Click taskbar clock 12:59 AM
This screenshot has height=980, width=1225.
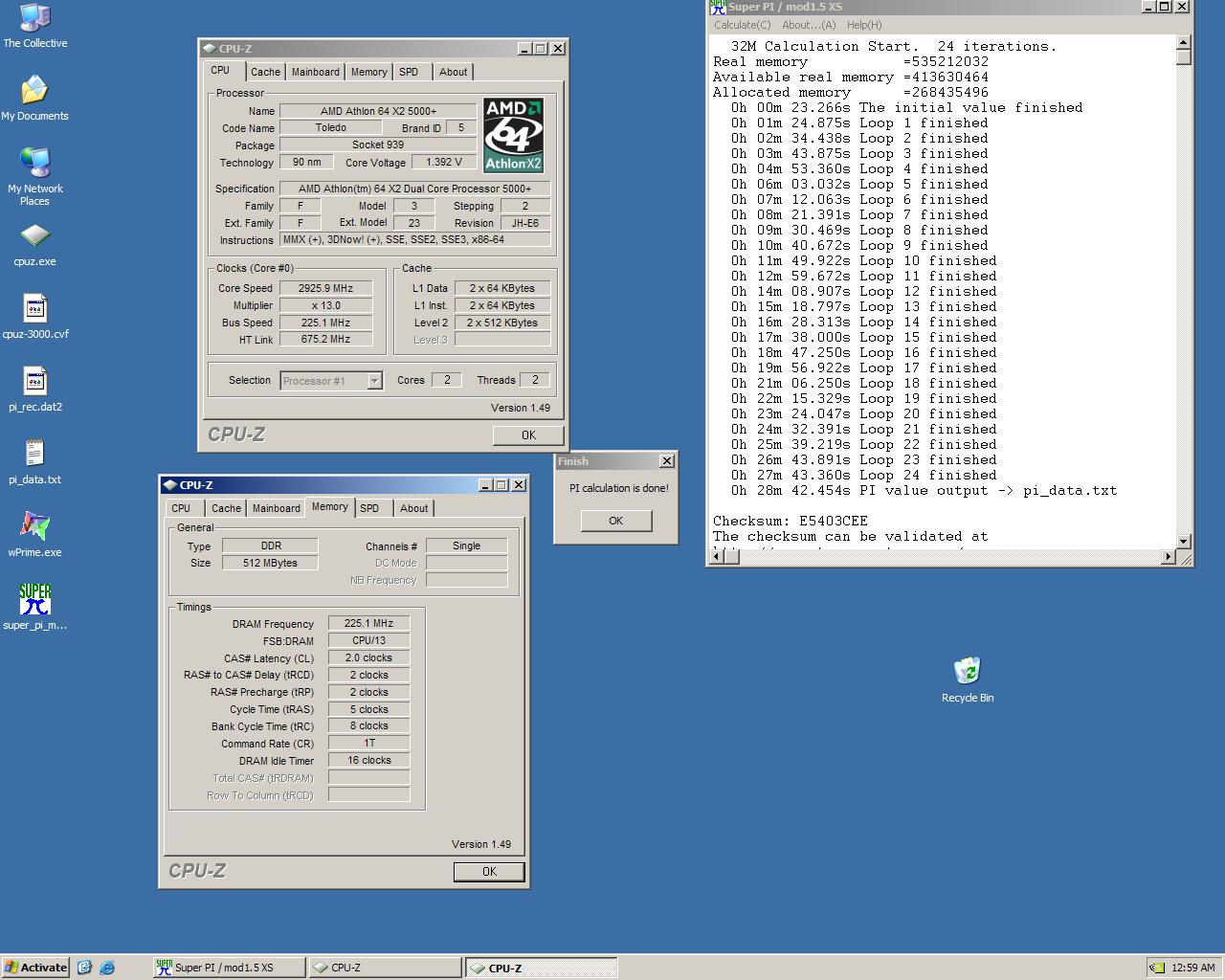(x=1193, y=968)
